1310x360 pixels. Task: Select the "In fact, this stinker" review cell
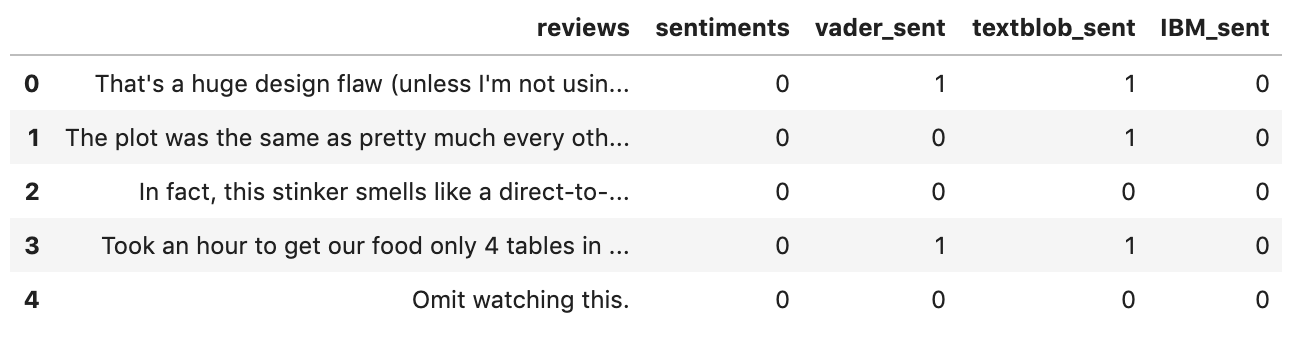tap(384, 192)
